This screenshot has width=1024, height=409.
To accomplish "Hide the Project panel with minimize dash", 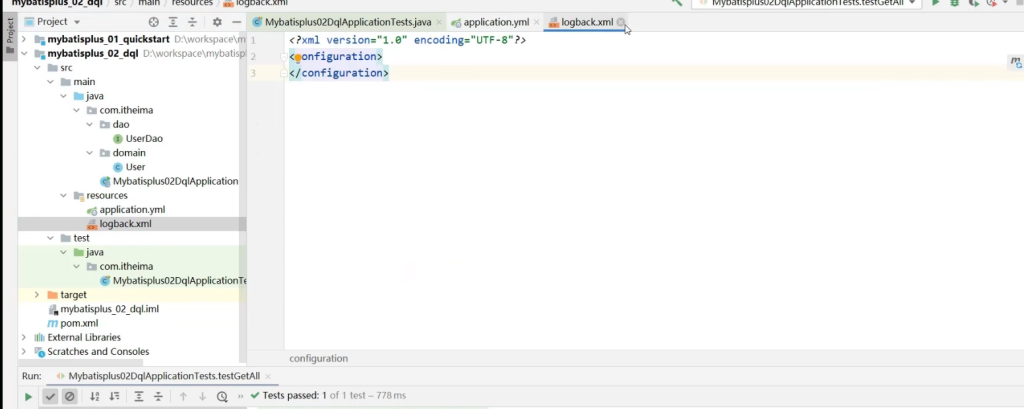I will click(235, 21).
